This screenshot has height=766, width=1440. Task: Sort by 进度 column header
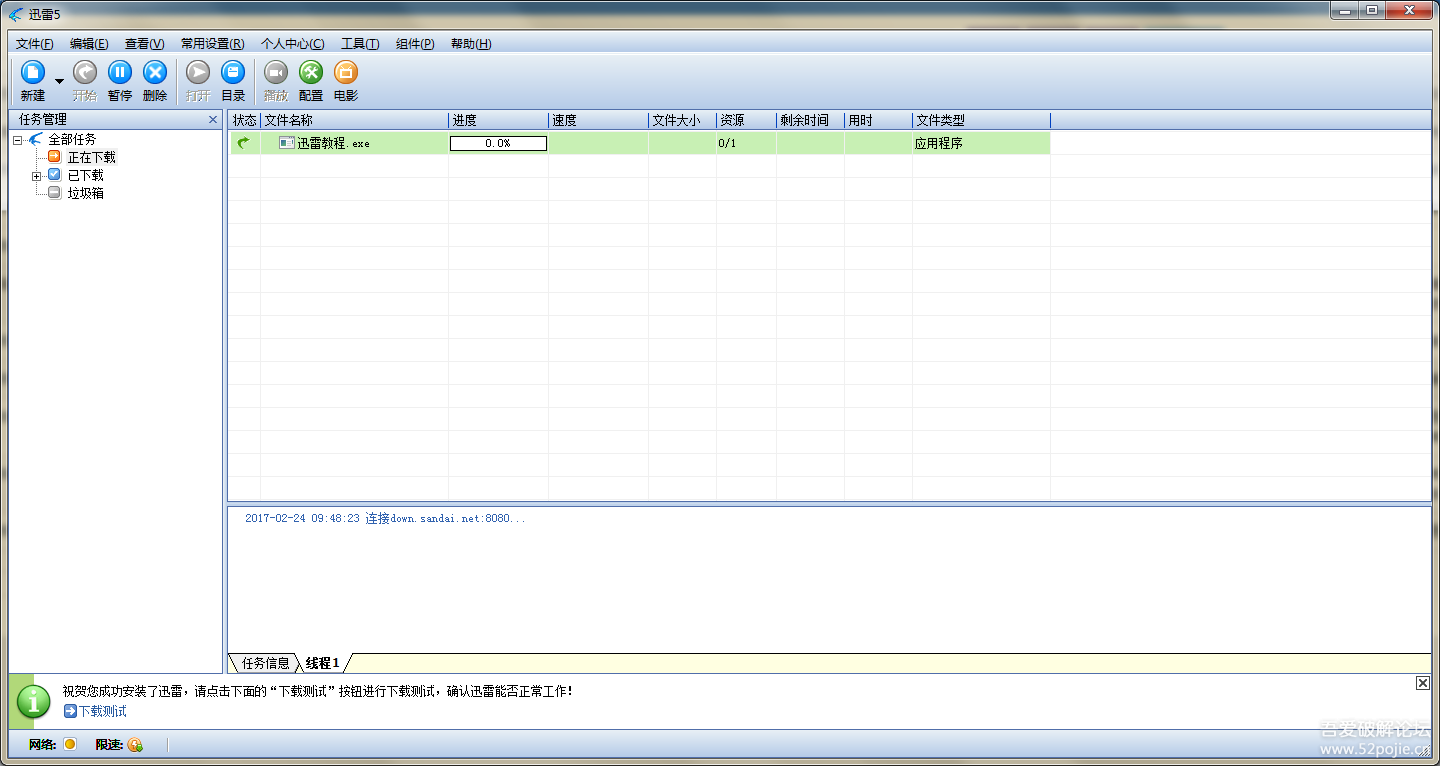(x=498, y=120)
